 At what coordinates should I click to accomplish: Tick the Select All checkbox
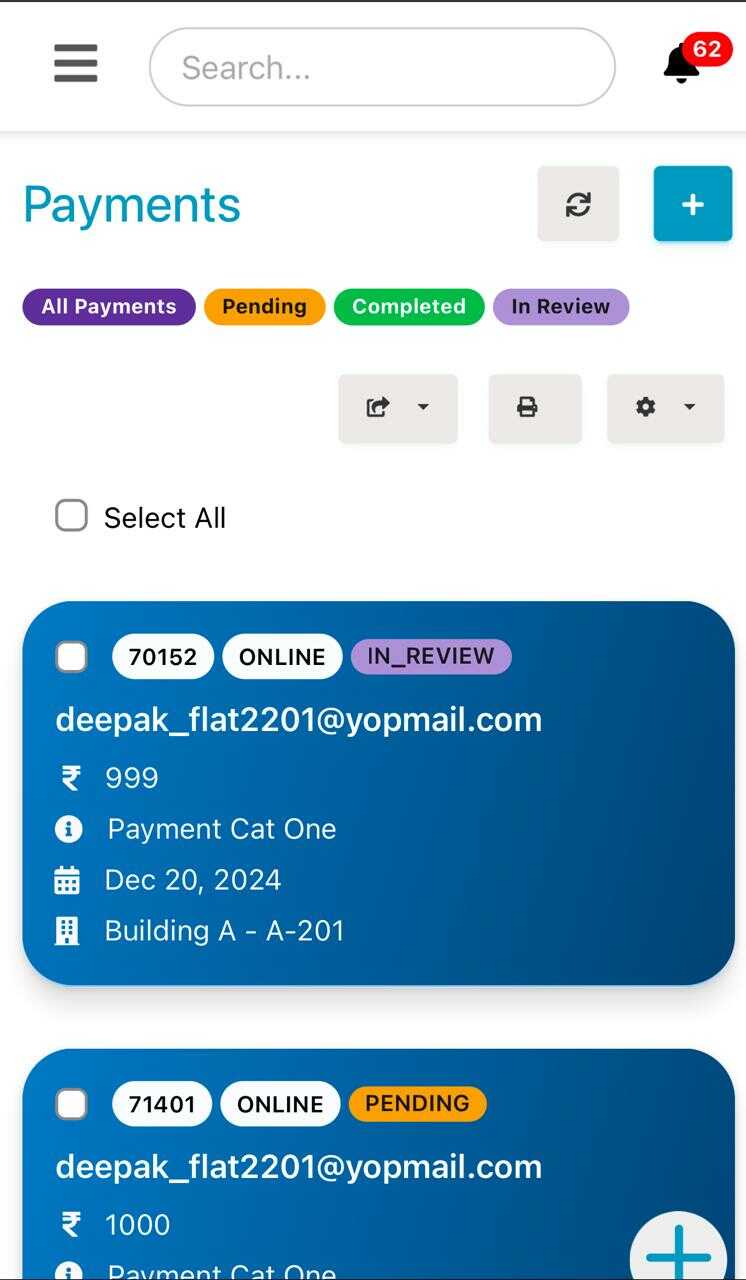71,516
